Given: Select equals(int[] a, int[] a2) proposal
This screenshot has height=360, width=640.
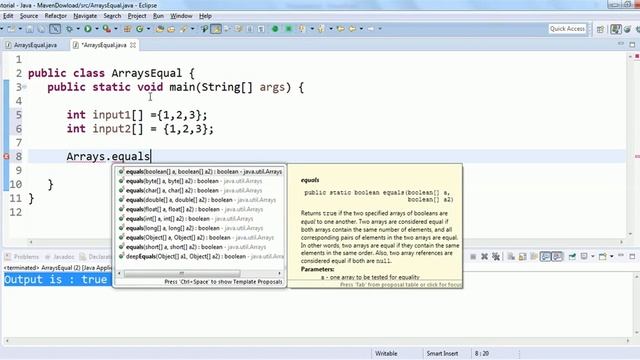Looking at the screenshot, I should [x=200, y=219].
